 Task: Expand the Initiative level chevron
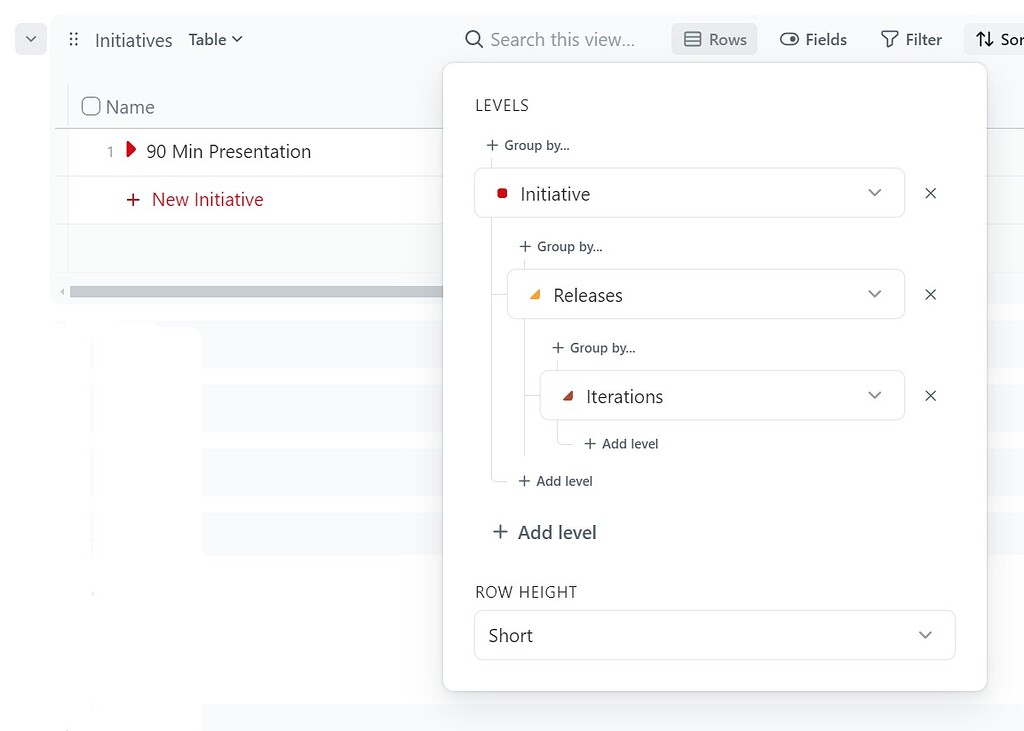(874, 193)
